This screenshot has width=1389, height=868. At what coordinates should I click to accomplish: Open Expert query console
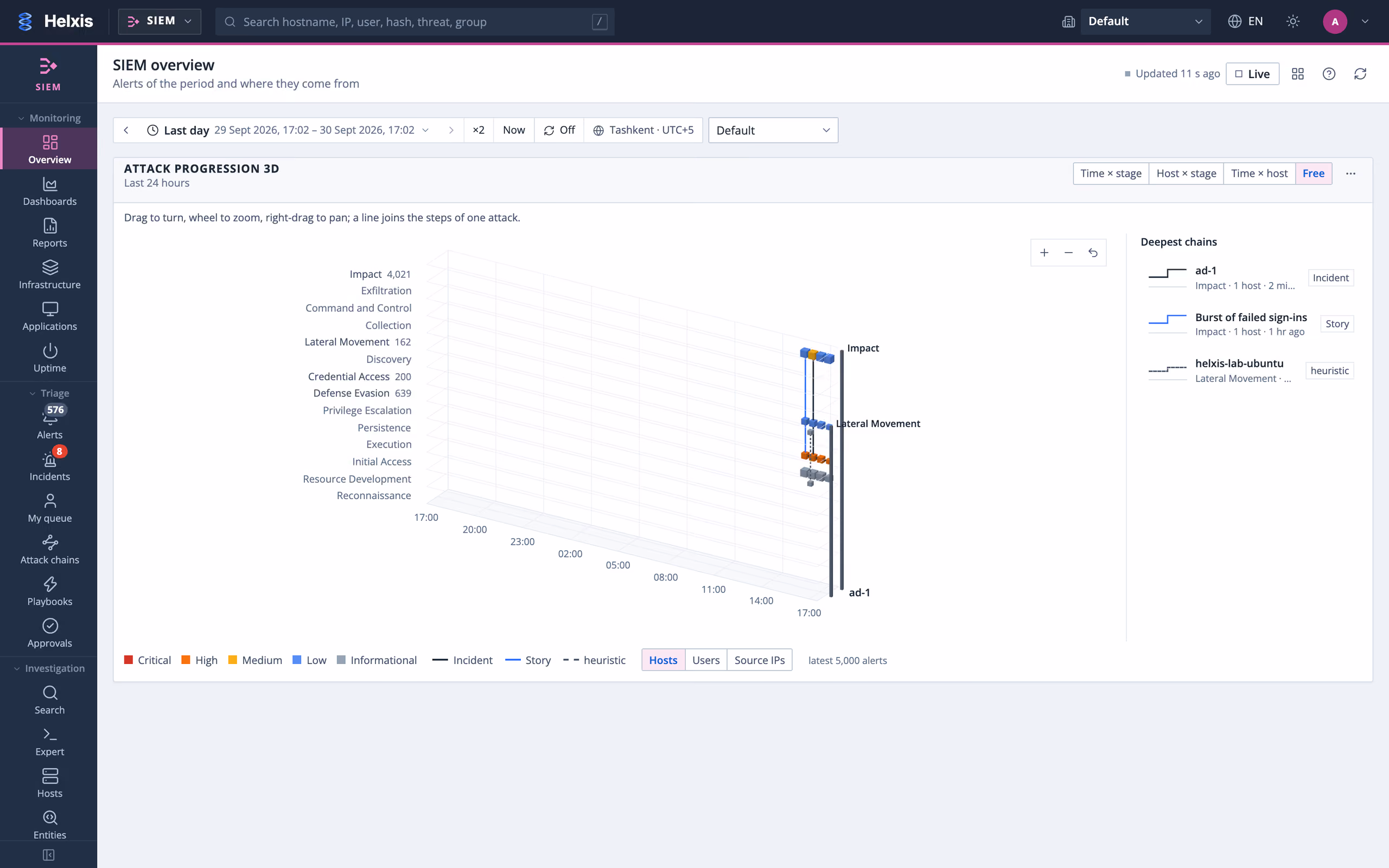pyautogui.click(x=50, y=742)
